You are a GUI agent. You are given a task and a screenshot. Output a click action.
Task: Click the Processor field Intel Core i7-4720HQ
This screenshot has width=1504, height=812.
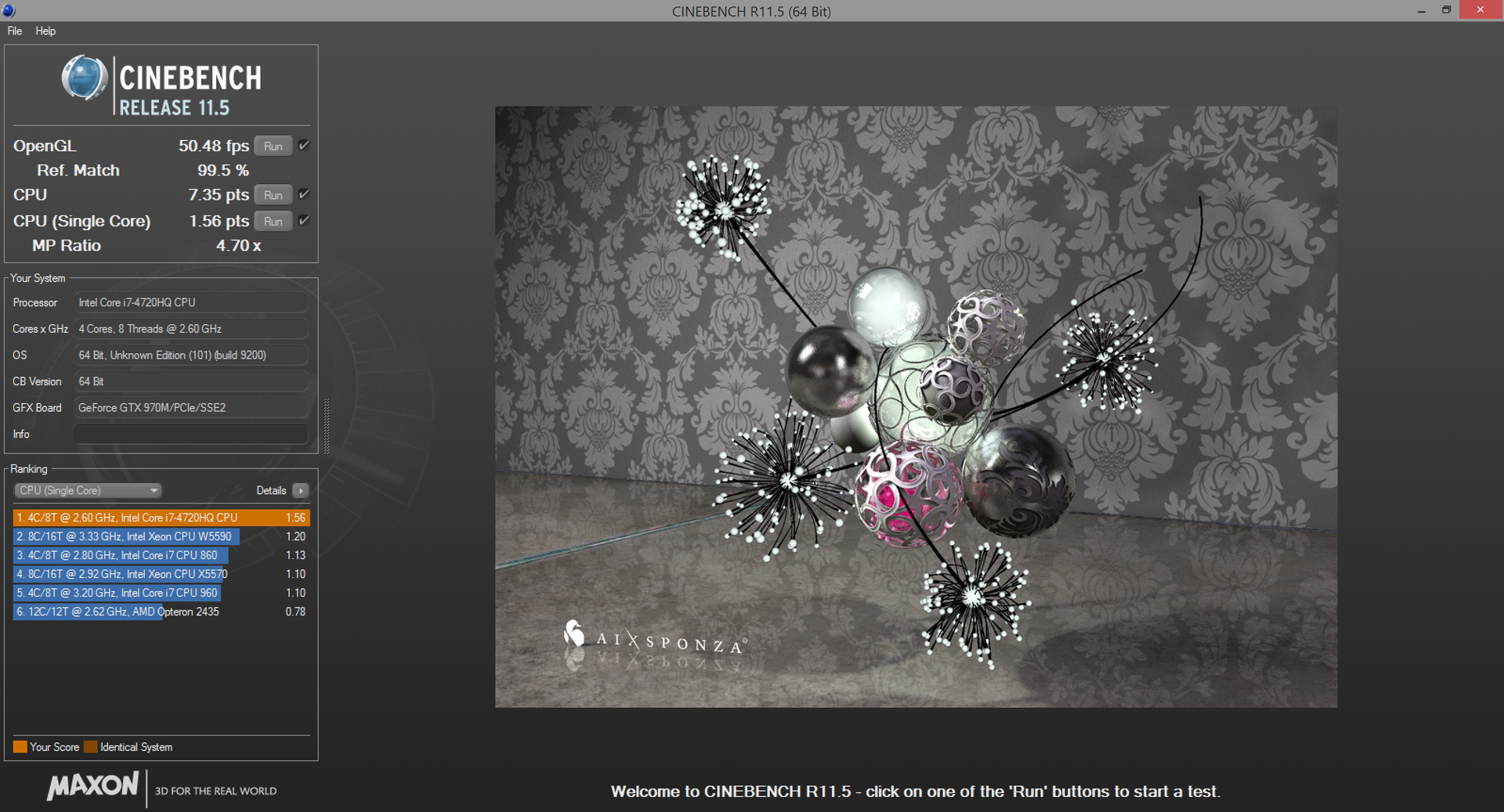(x=191, y=302)
